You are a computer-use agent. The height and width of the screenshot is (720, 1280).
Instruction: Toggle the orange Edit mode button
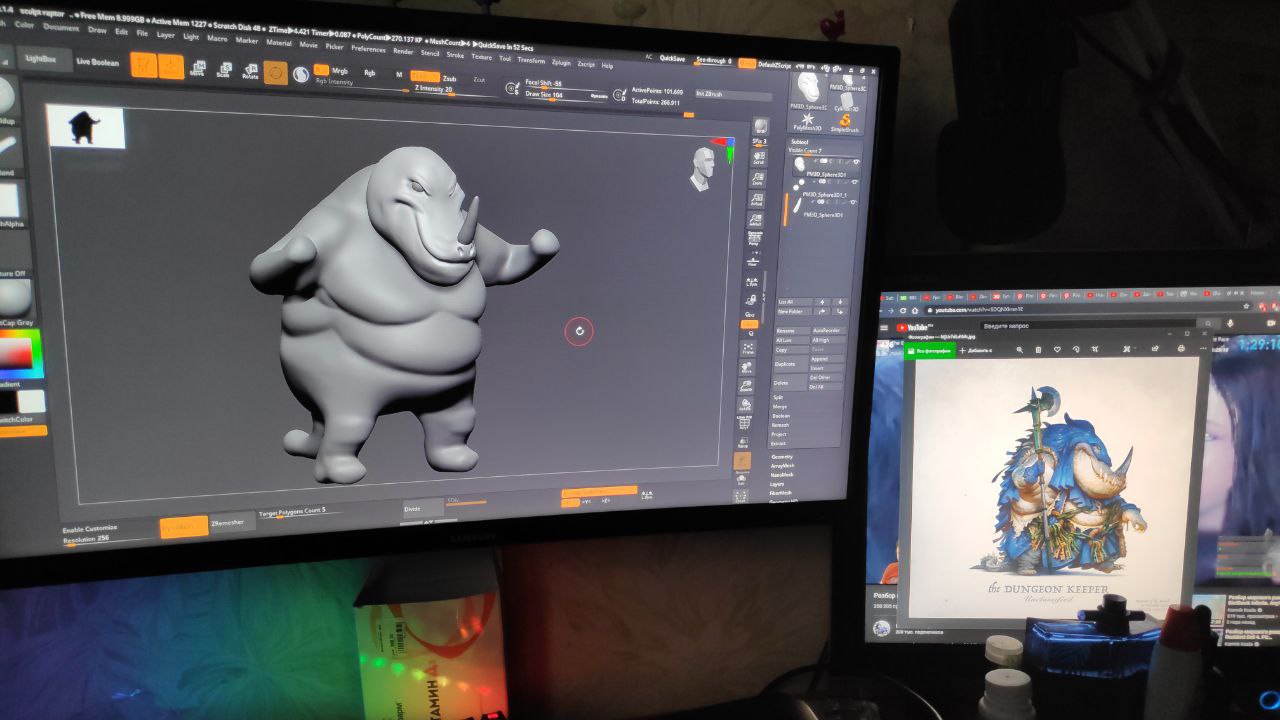(144, 65)
